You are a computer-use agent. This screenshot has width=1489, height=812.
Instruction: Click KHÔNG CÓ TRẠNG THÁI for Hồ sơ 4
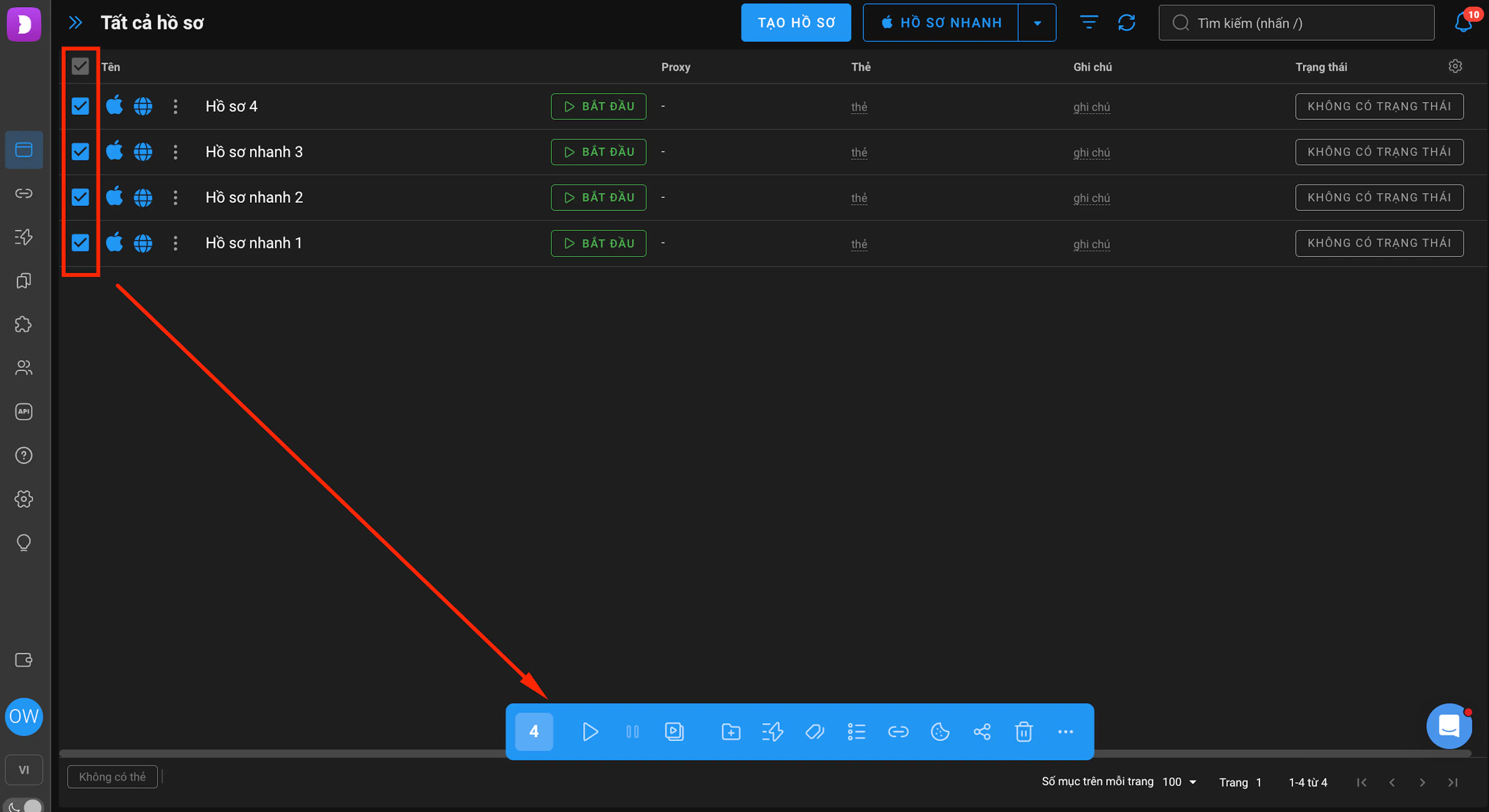coord(1379,106)
